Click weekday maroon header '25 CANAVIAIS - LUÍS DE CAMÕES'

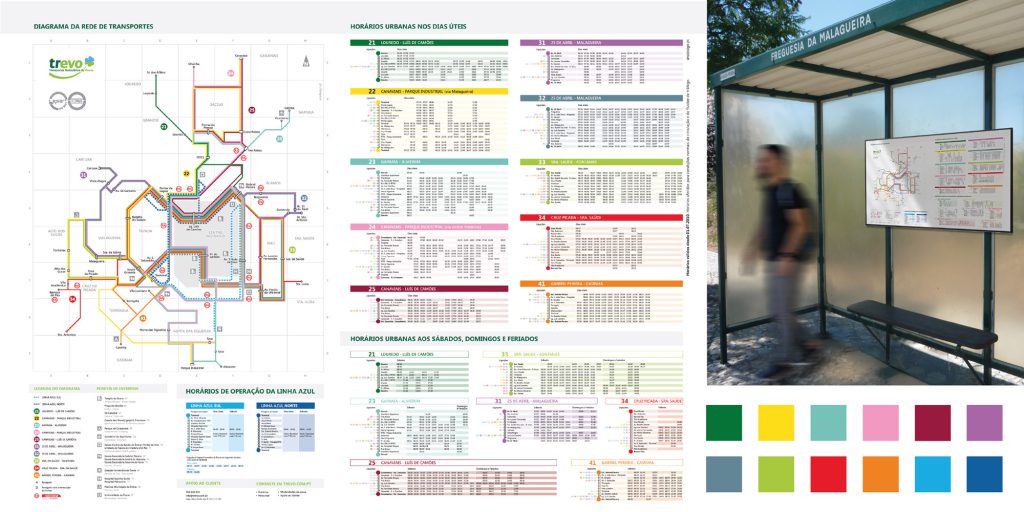coord(429,289)
